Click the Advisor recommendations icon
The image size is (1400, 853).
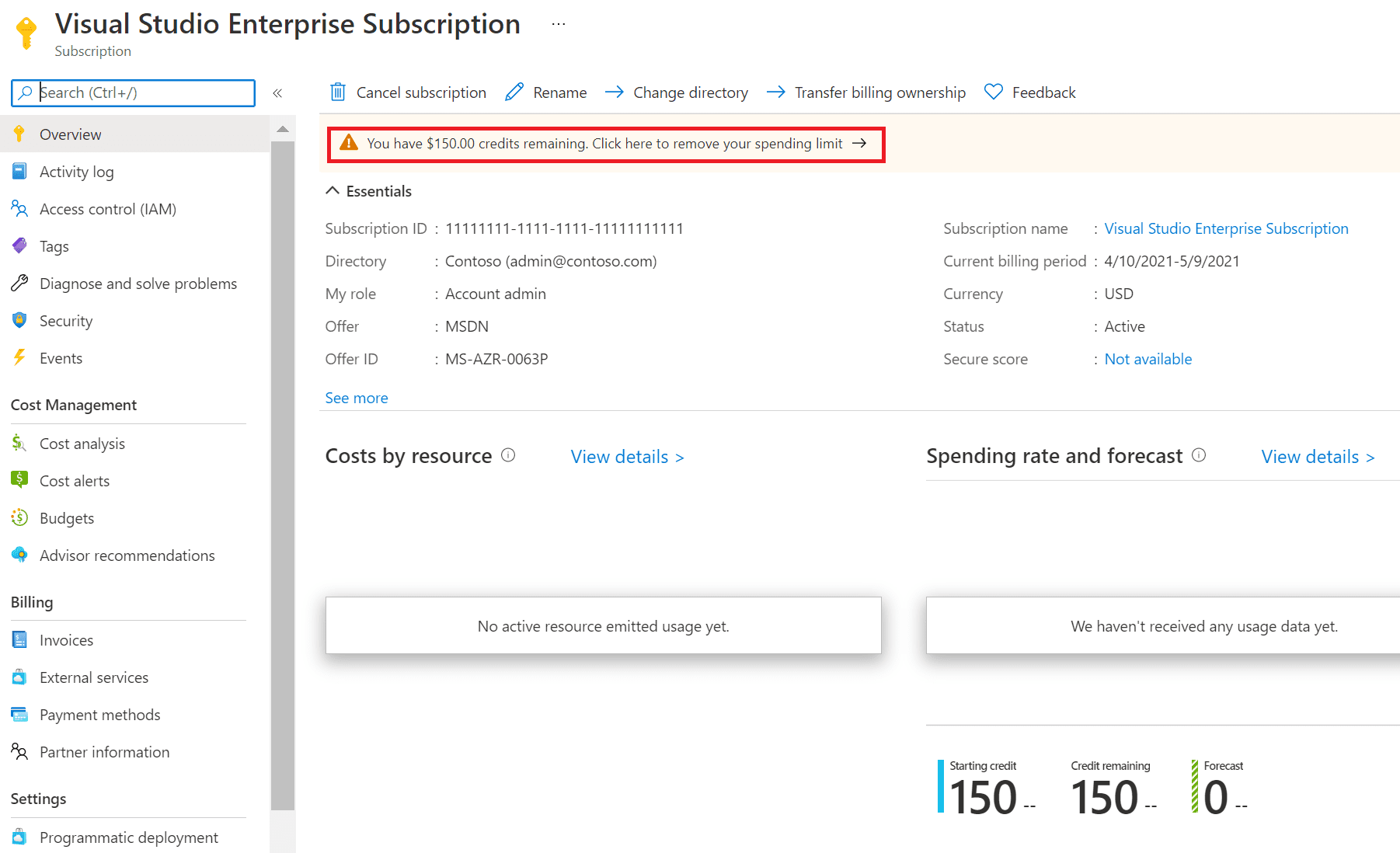19,555
